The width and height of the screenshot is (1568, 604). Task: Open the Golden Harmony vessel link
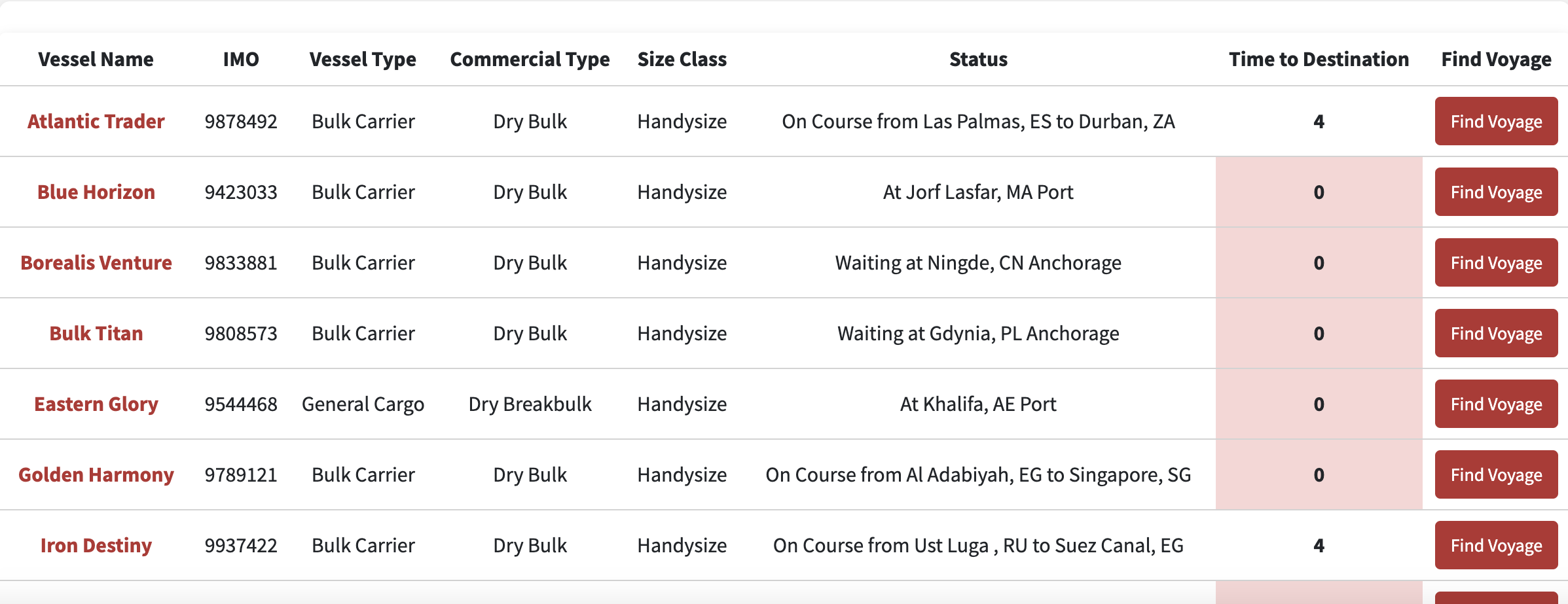(x=96, y=474)
